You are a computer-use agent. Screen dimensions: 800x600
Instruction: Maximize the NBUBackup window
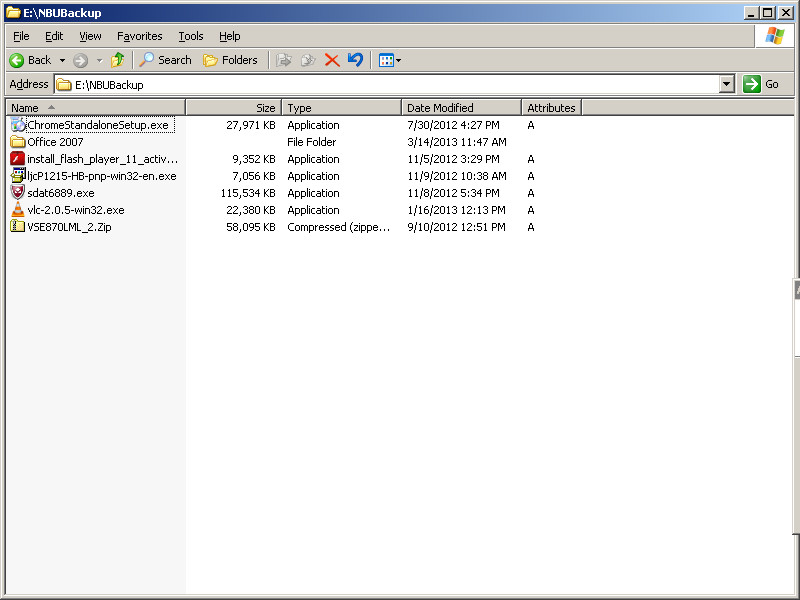tap(767, 13)
